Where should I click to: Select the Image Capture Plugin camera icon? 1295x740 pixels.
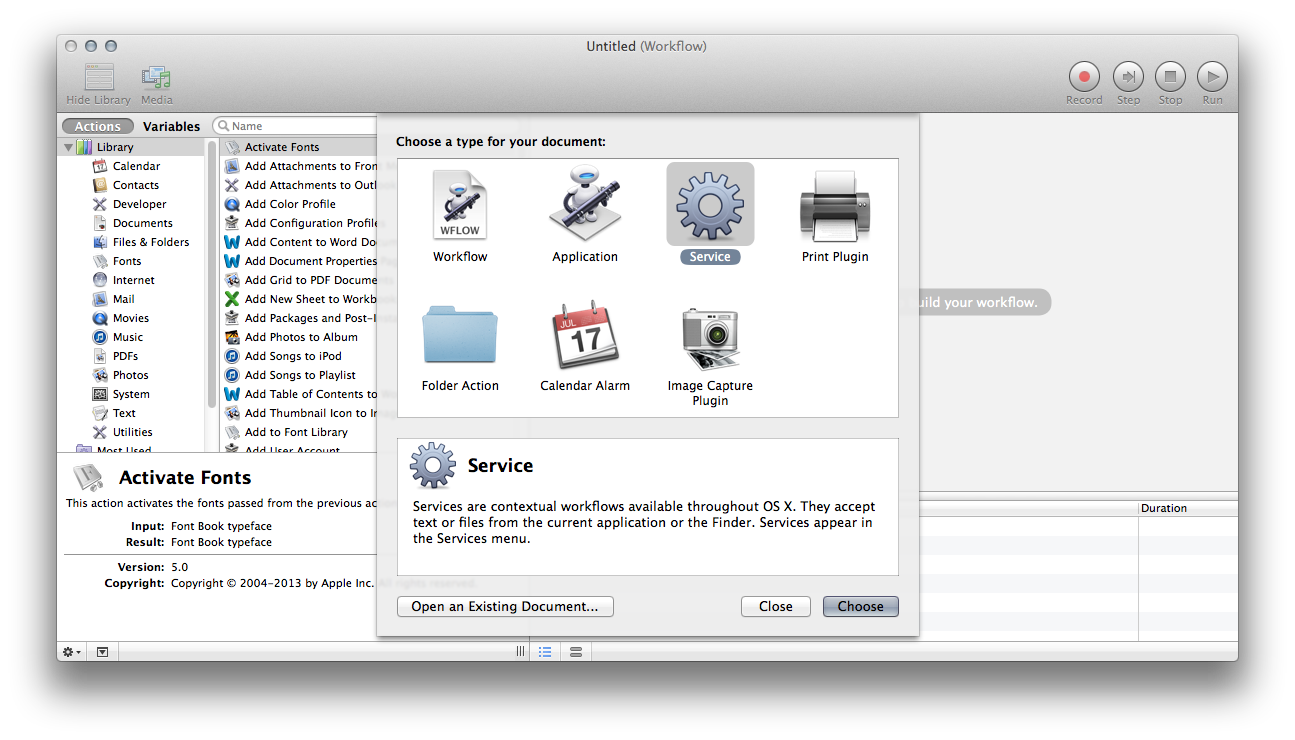pyautogui.click(x=710, y=338)
